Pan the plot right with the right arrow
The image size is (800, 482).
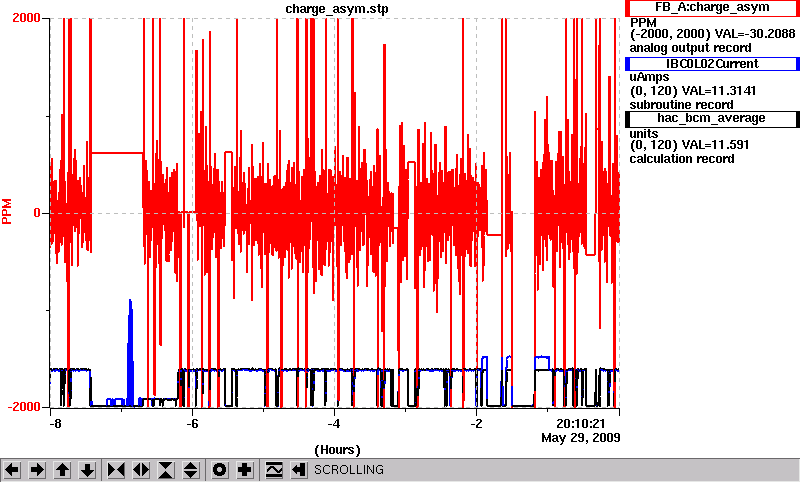pos(37,469)
